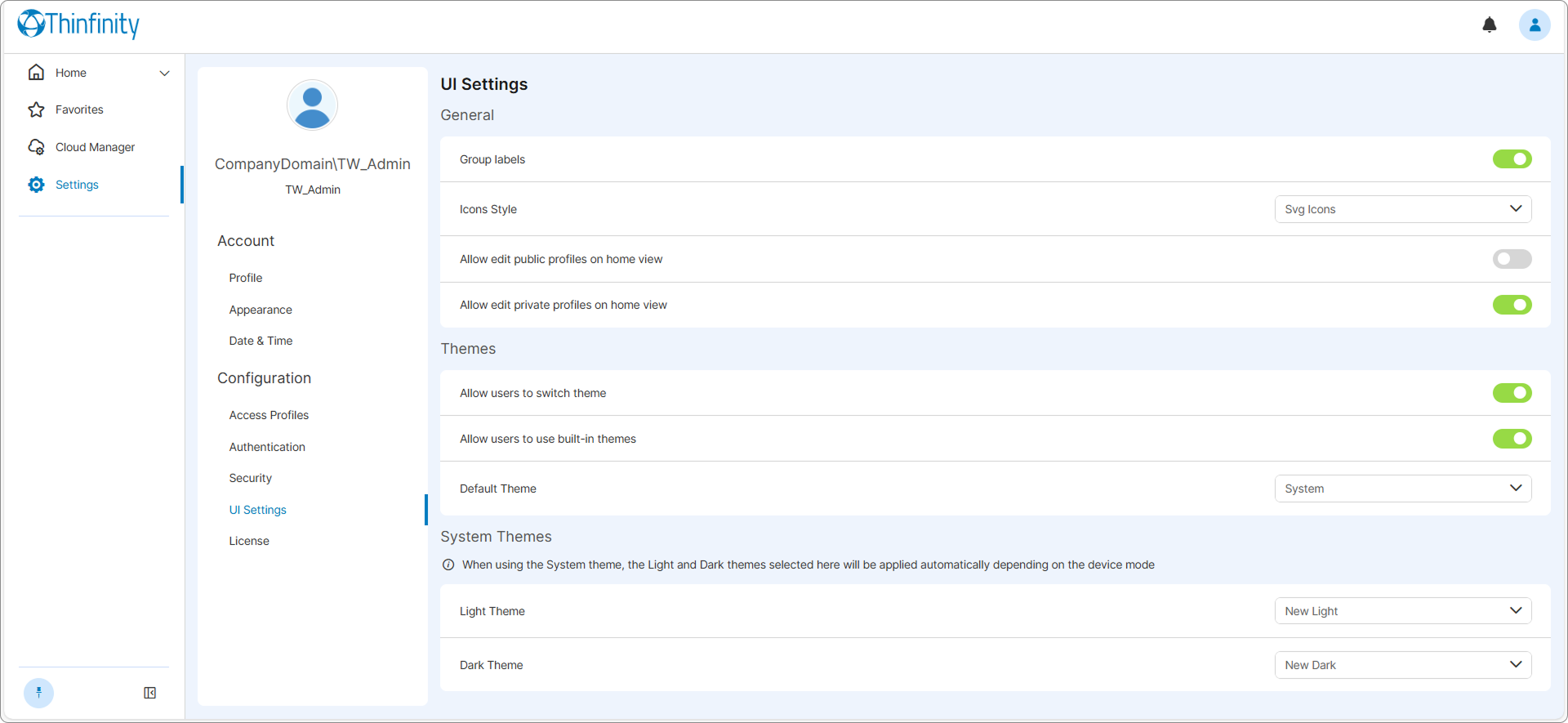1568x723 pixels.
Task: Enable edit public profiles on home view
Action: coord(1512,259)
